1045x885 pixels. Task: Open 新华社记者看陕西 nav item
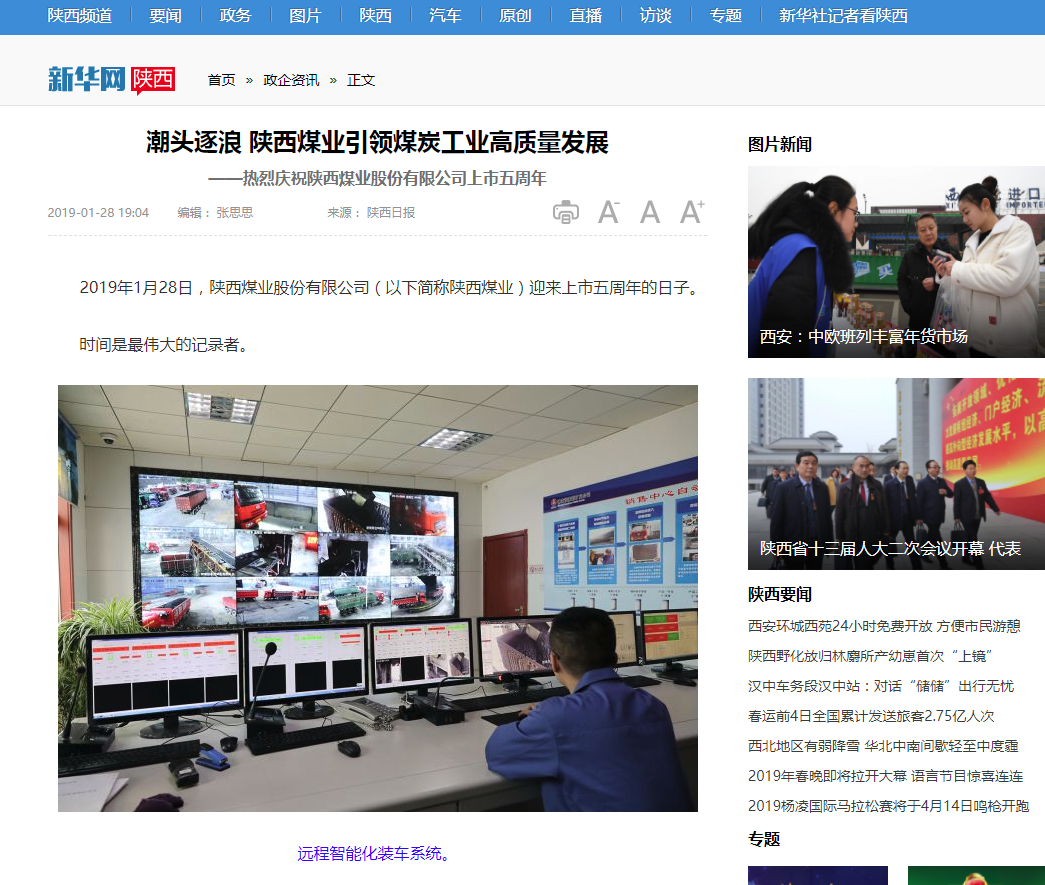coord(843,15)
